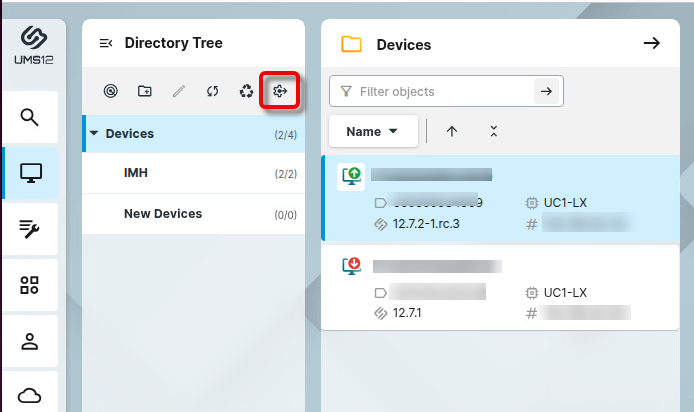
Task: Open the apps grid icon in sidebar
Action: coord(30,285)
